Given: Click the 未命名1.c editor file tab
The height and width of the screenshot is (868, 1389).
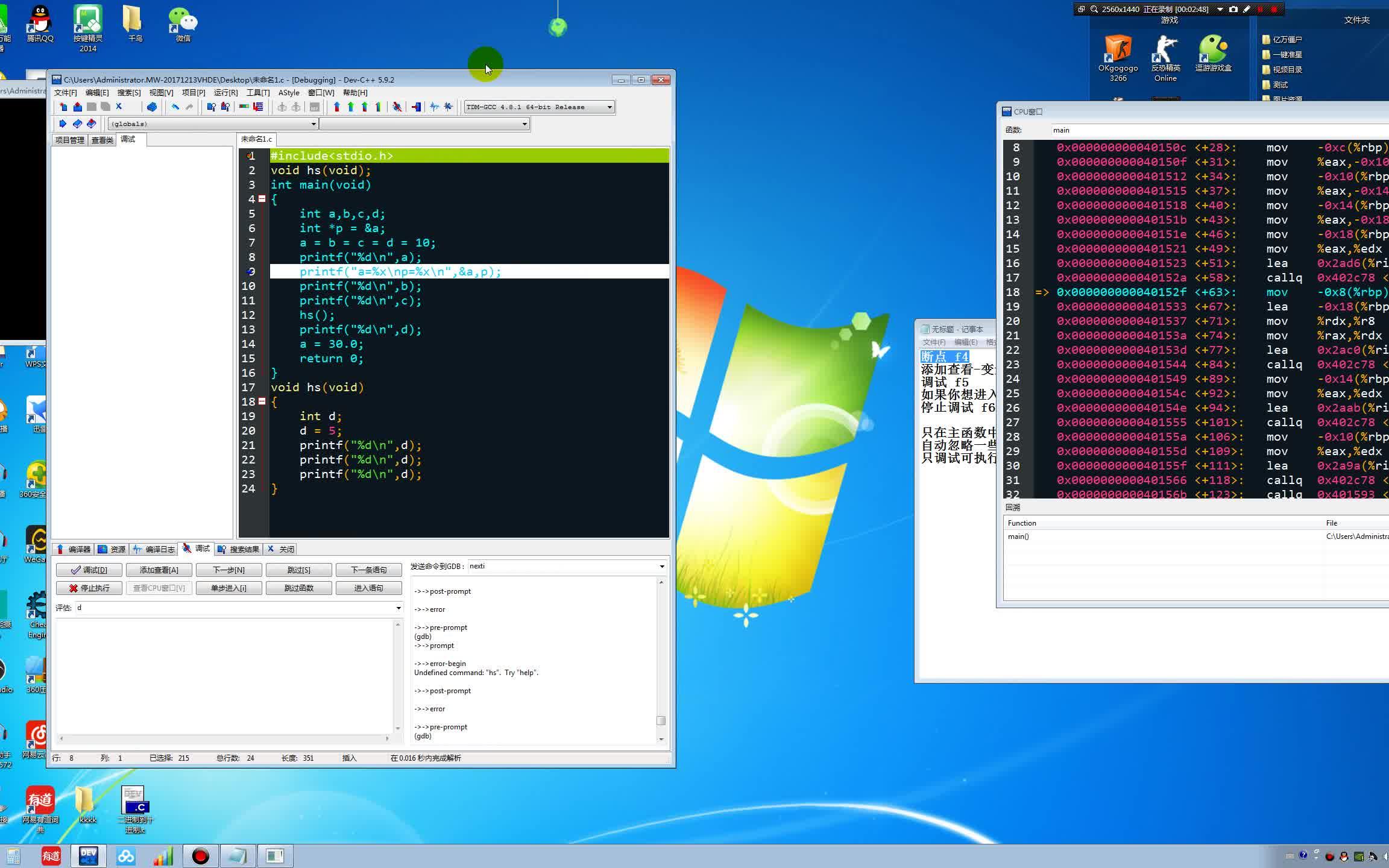Looking at the screenshot, I should (257, 139).
